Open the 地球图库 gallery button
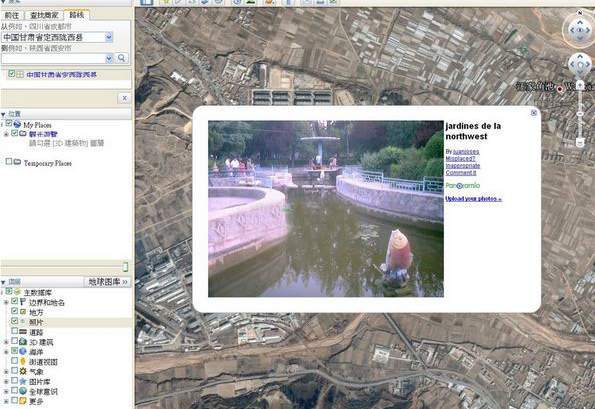 (107, 282)
